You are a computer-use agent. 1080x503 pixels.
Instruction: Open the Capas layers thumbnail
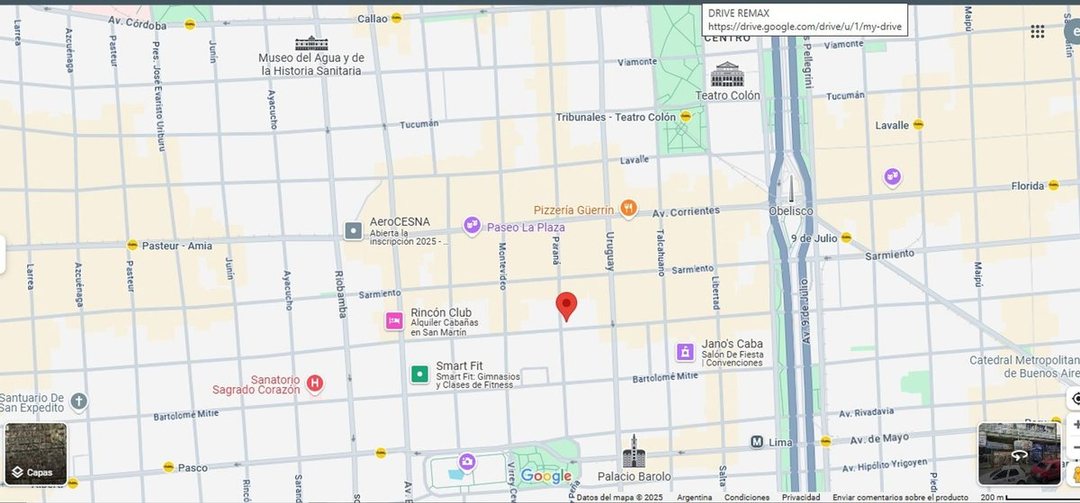tap(36, 453)
